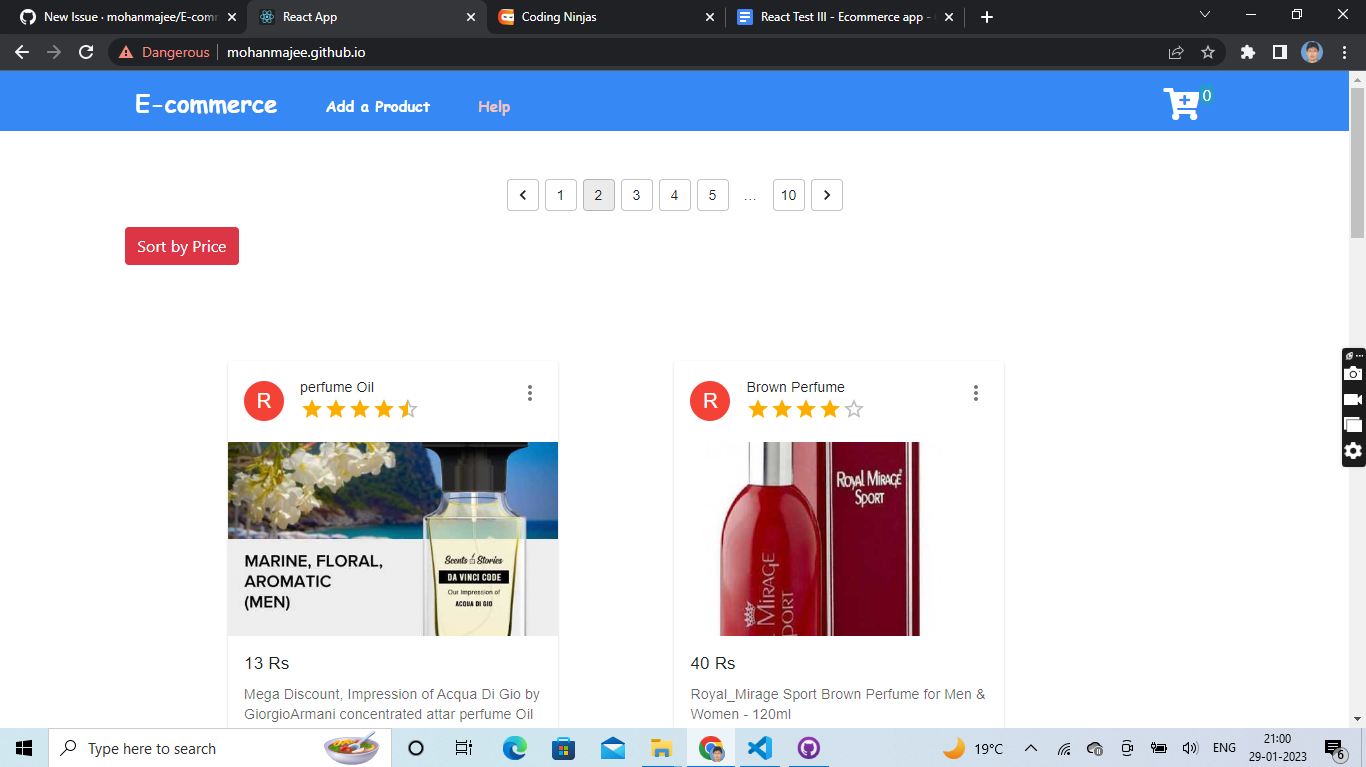Go to previous page arrow in pagination
Image resolution: width=1366 pixels, height=767 pixels.
pyautogui.click(x=523, y=195)
